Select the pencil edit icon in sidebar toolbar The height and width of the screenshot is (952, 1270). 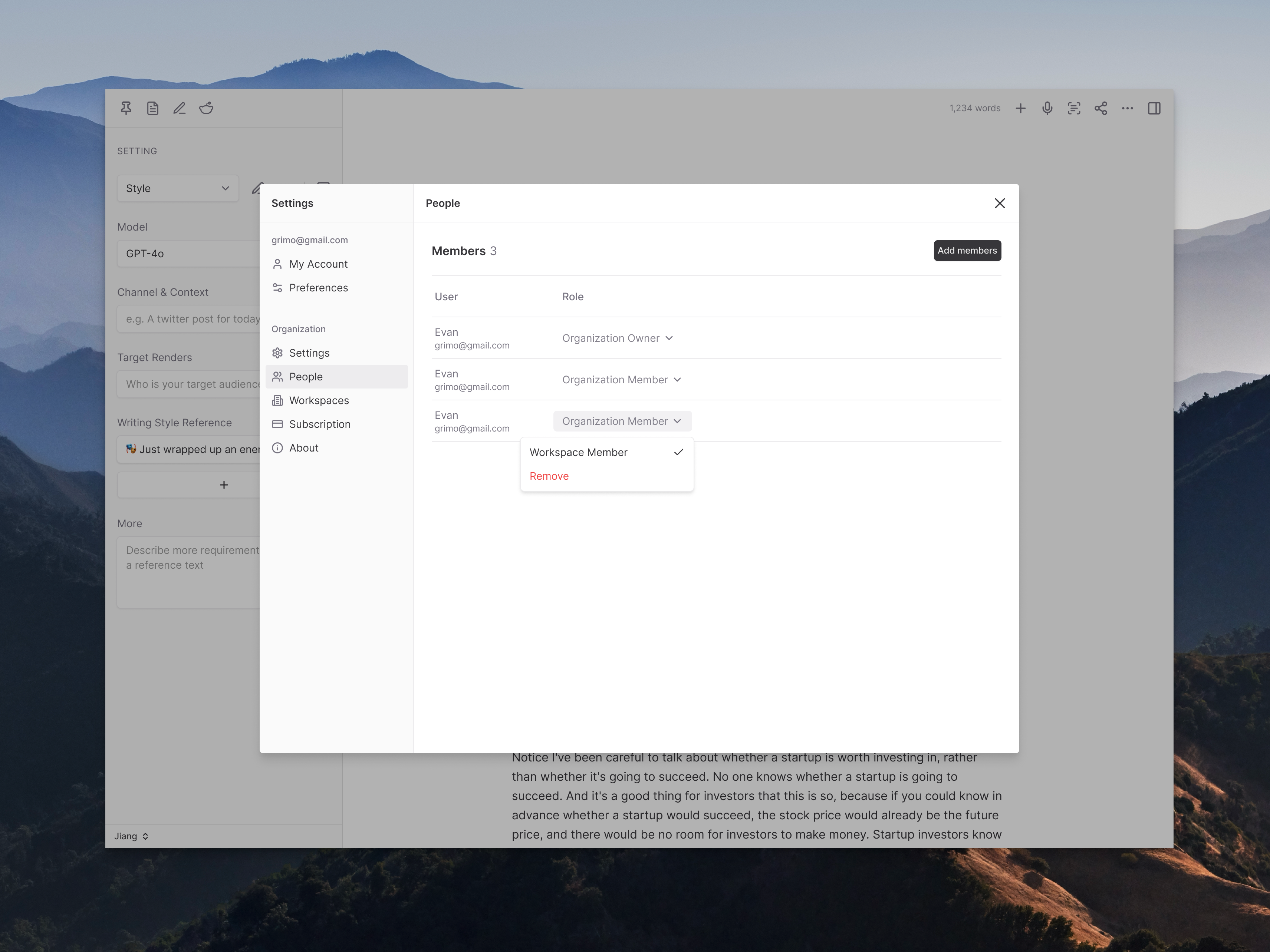coord(179,108)
